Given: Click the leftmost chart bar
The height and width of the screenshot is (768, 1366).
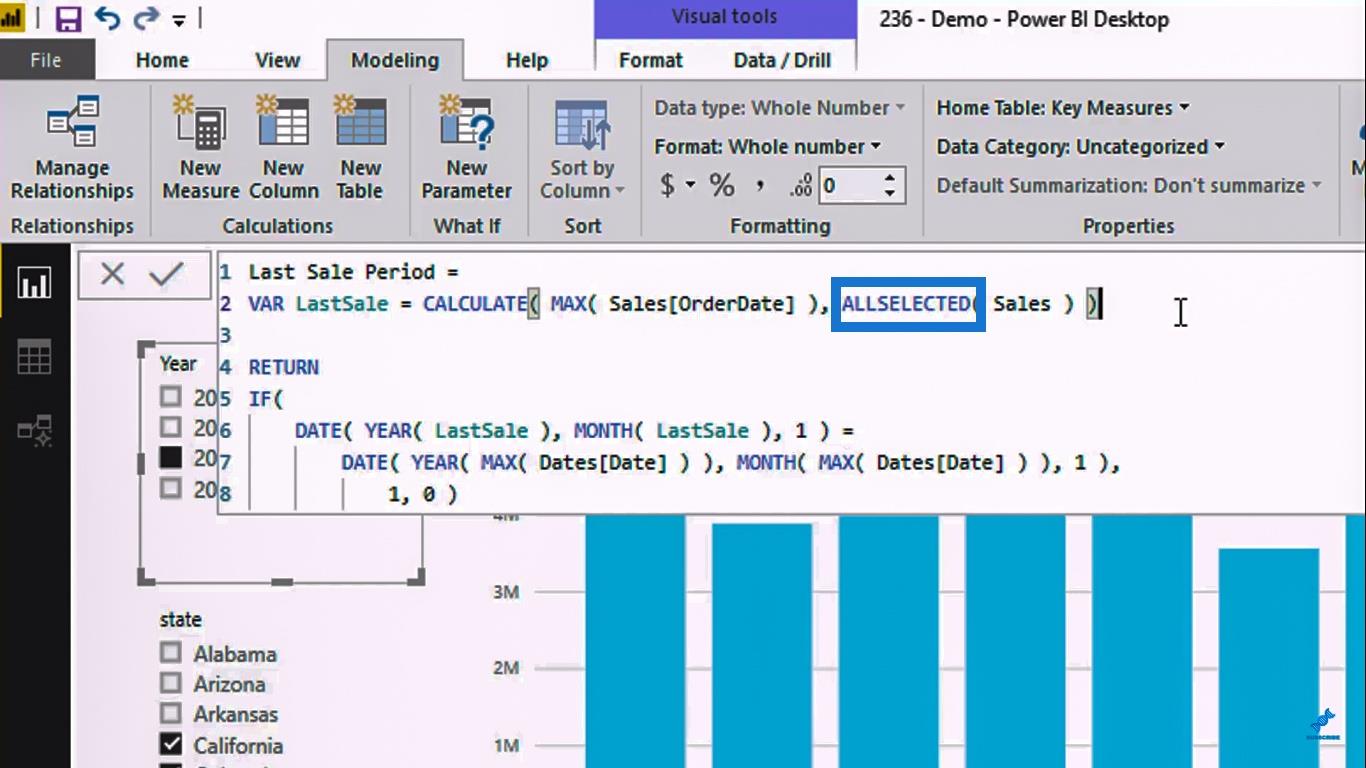Looking at the screenshot, I should (635, 641).
